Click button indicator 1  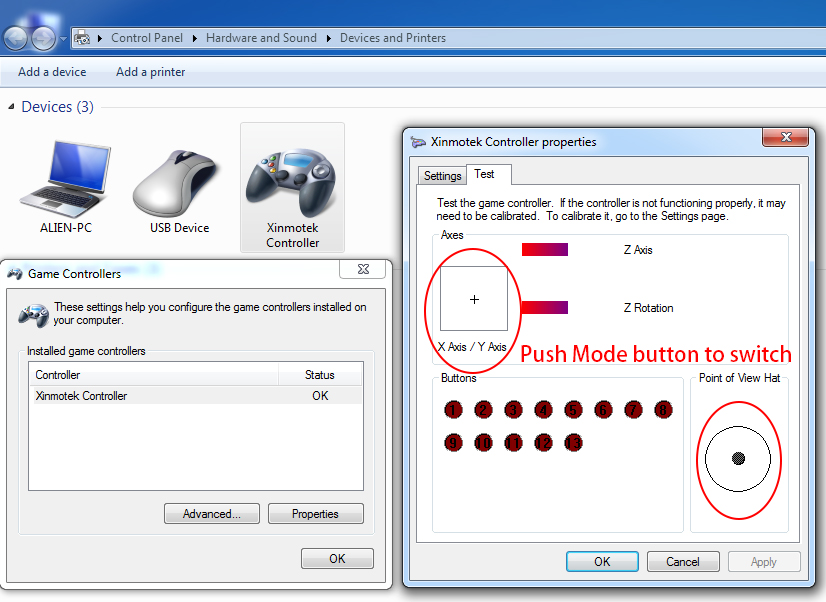453,410
